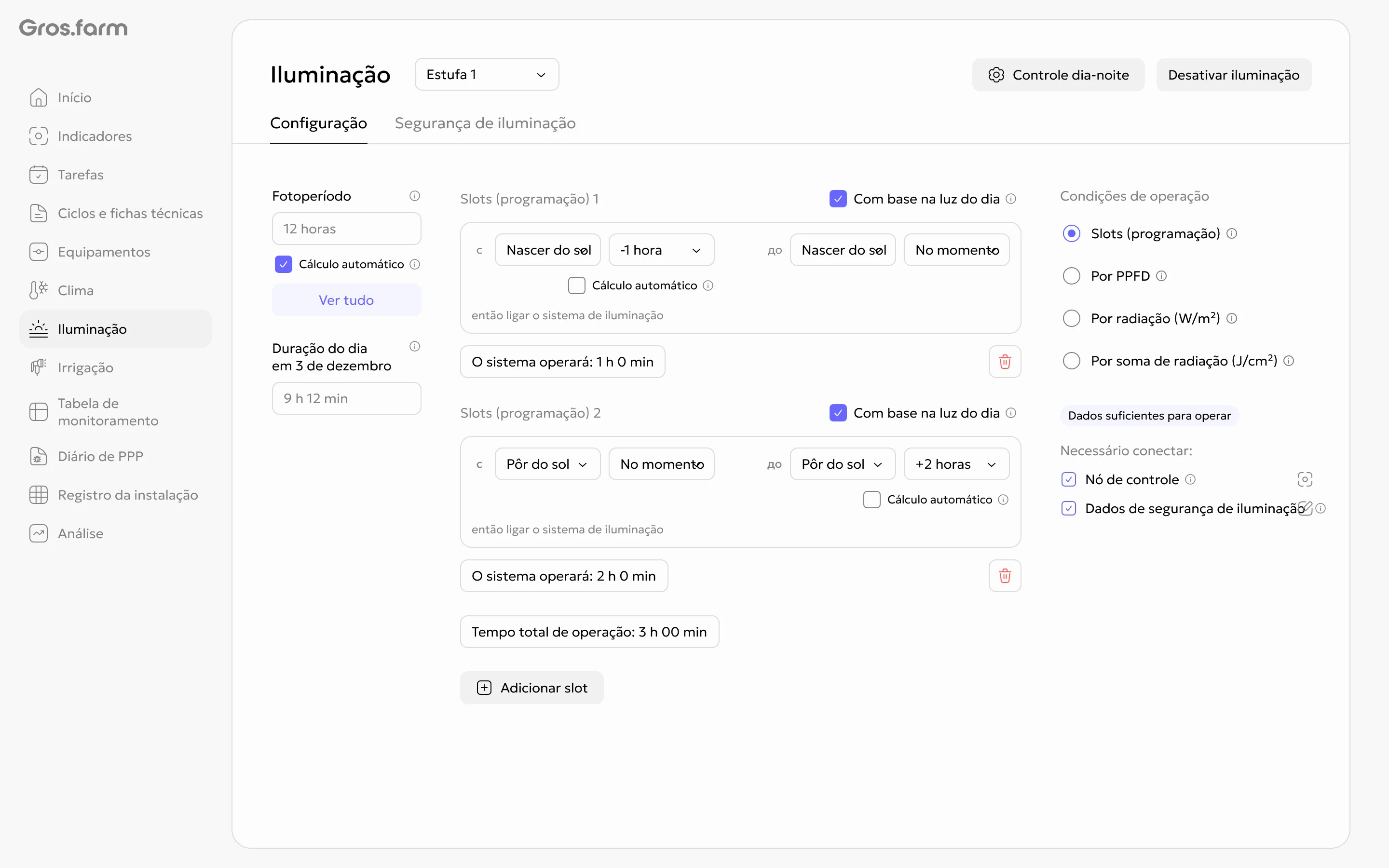Click Desativar iluminação button

coord(1233,75)
